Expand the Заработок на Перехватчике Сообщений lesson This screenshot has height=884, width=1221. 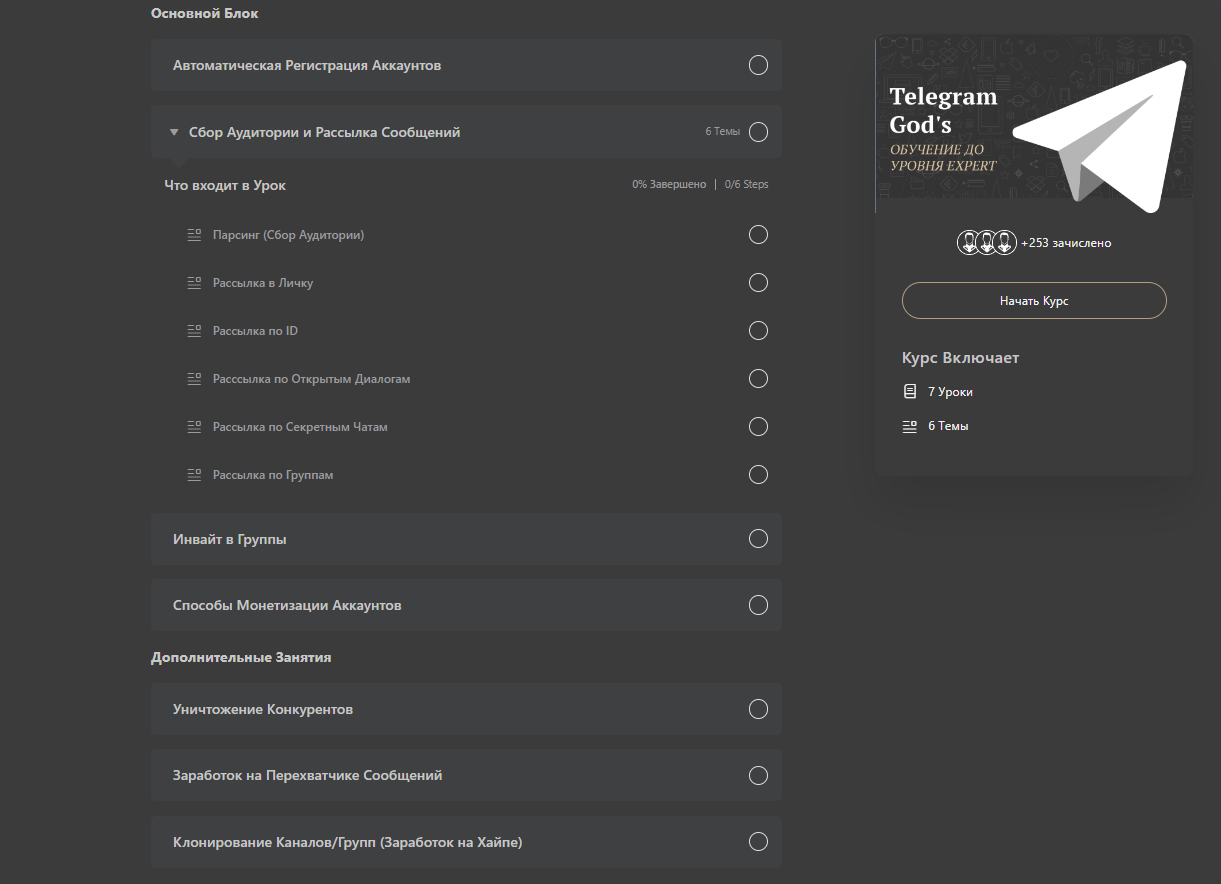307,775
